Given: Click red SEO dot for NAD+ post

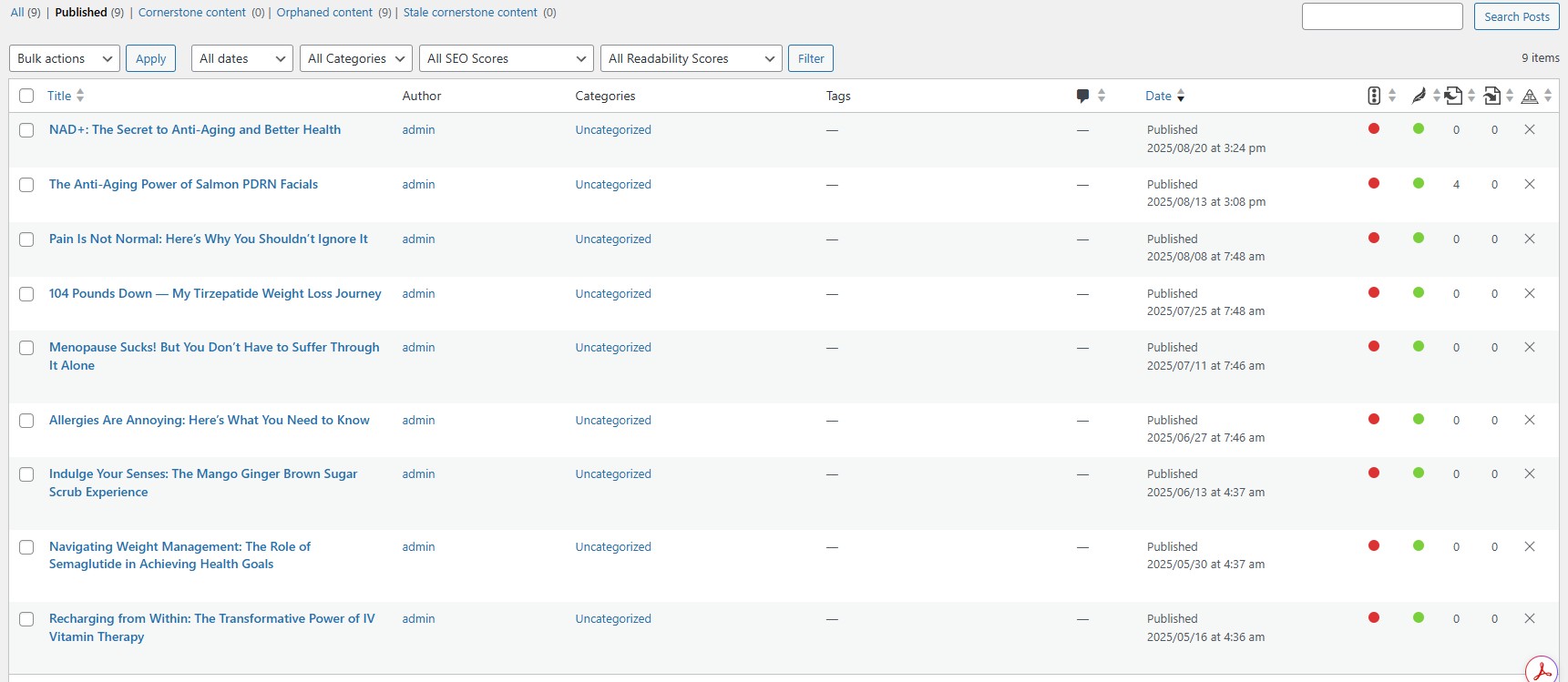Looking at the screenshot, I should [x=1374, y=129].
